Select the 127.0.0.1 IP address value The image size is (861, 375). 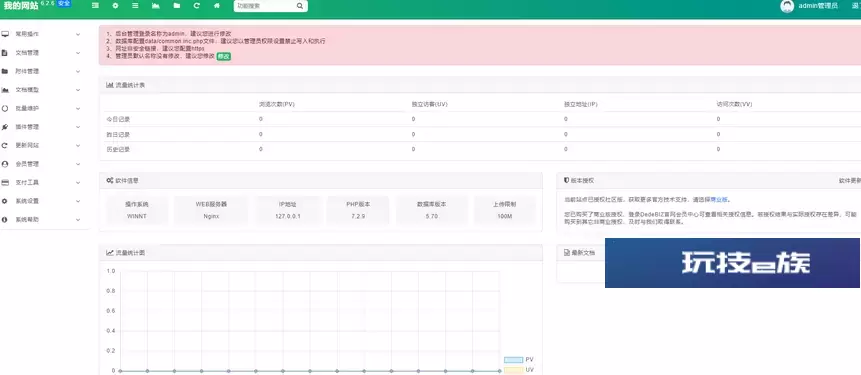coord(288,216)
